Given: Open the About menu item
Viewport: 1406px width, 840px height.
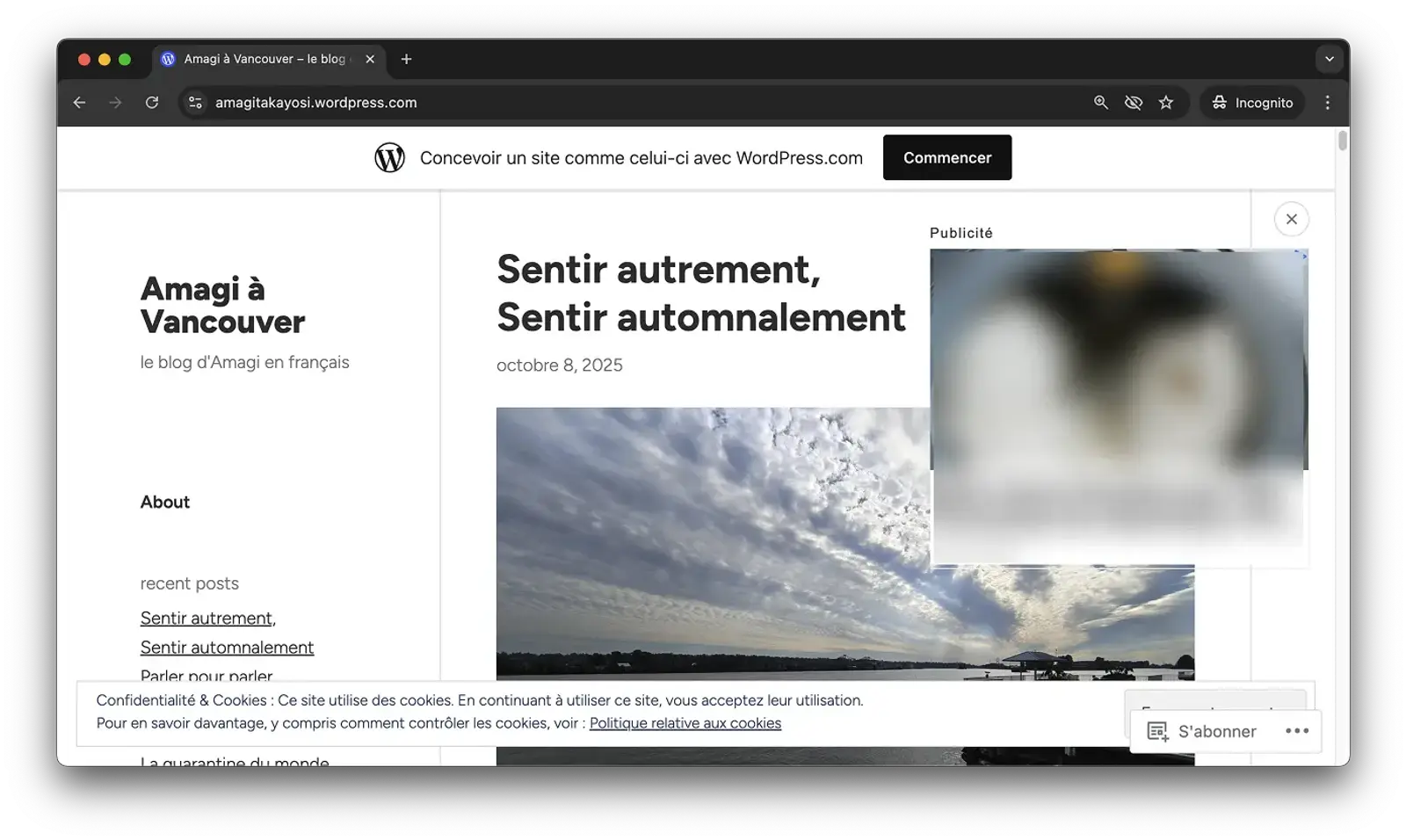Looking at the screenshot, I should click(165, 502).
